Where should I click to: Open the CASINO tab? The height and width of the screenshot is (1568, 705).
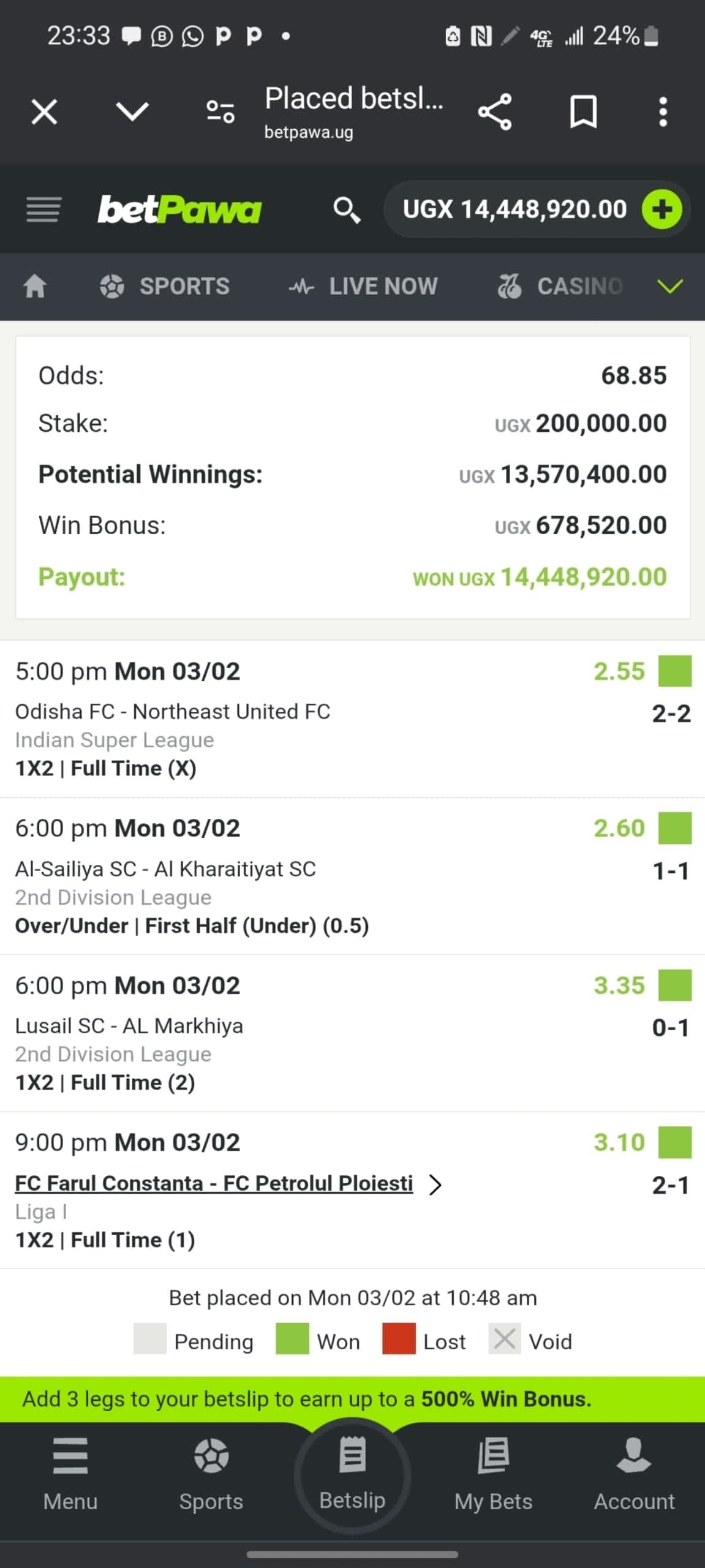560,286
